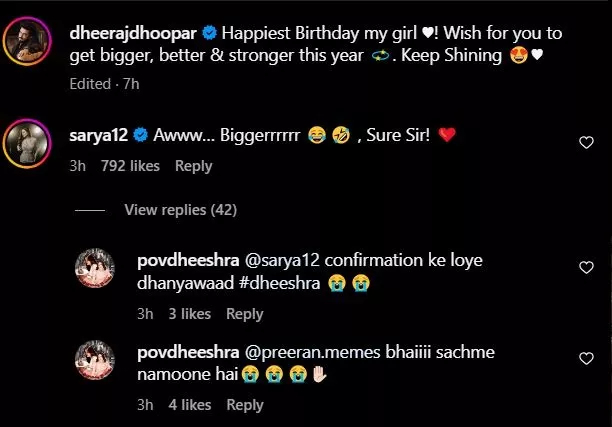View 3 likes on povdheeshra's reply
This screenshot has width=612, height=427.
coord(188,314)
